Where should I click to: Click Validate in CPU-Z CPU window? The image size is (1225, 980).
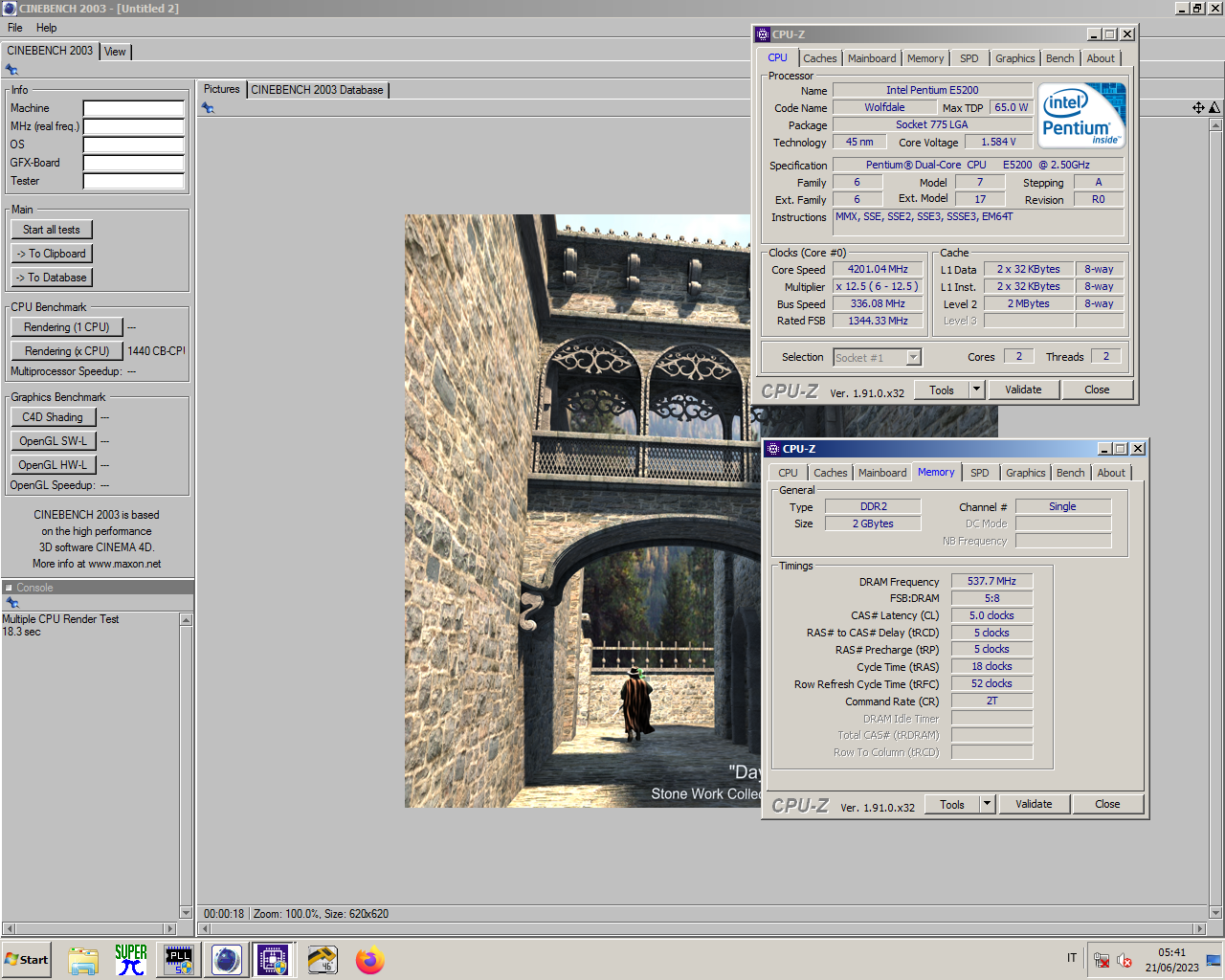click(x=1023, y=390)
